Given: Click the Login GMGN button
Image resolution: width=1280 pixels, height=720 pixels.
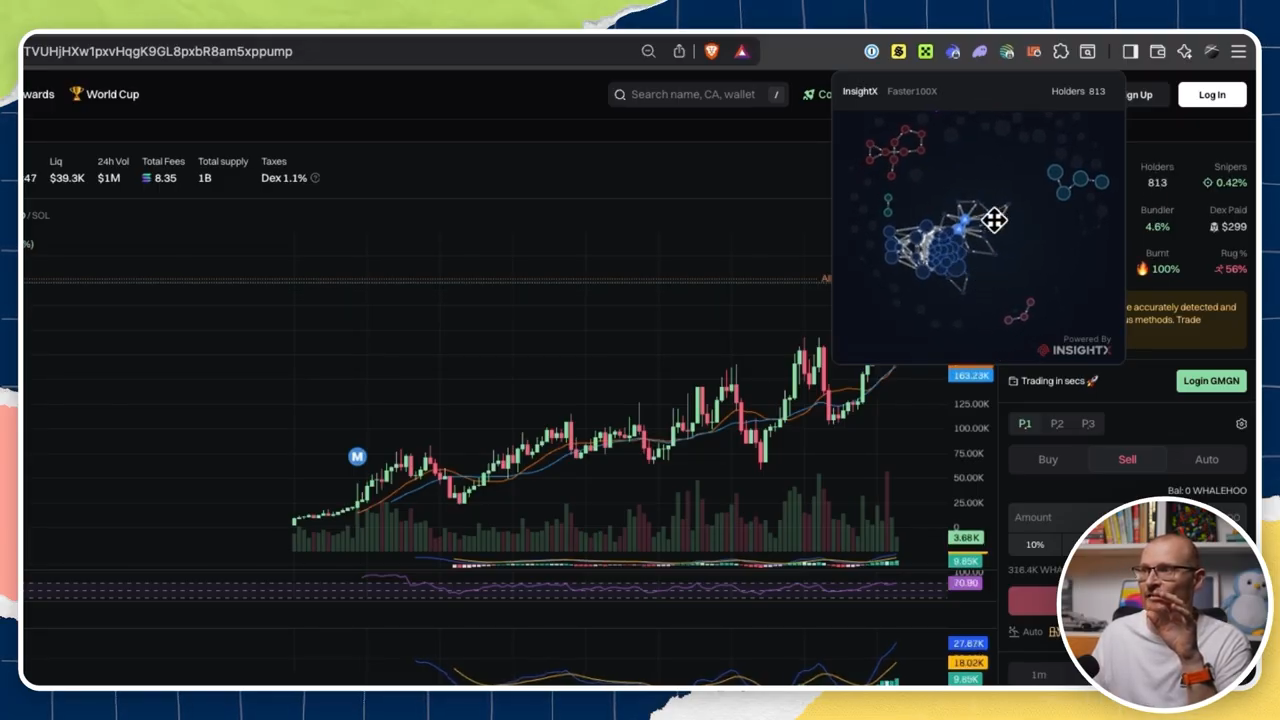Looking at the screenshot, I should [1211, 381].
